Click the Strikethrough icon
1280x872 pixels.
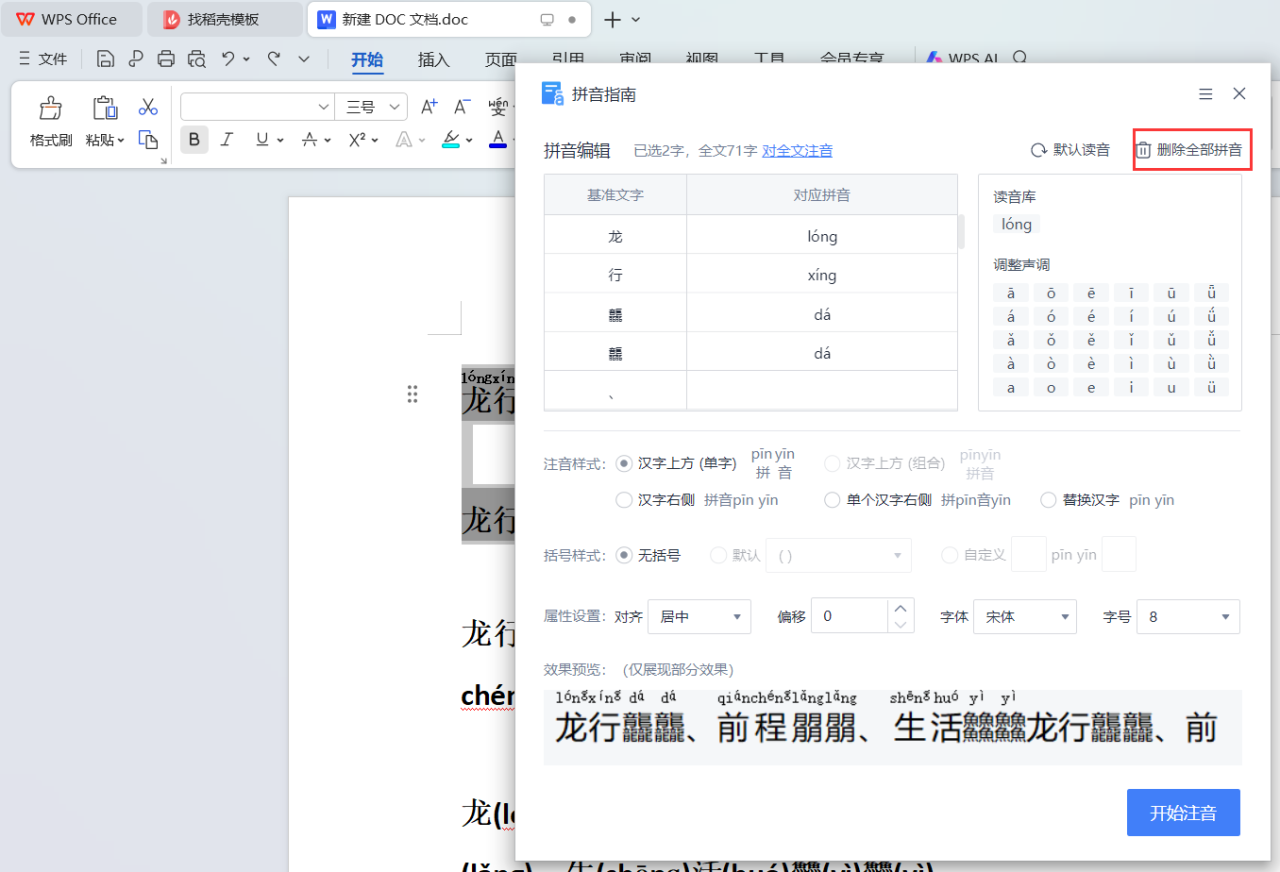[310, 139]
